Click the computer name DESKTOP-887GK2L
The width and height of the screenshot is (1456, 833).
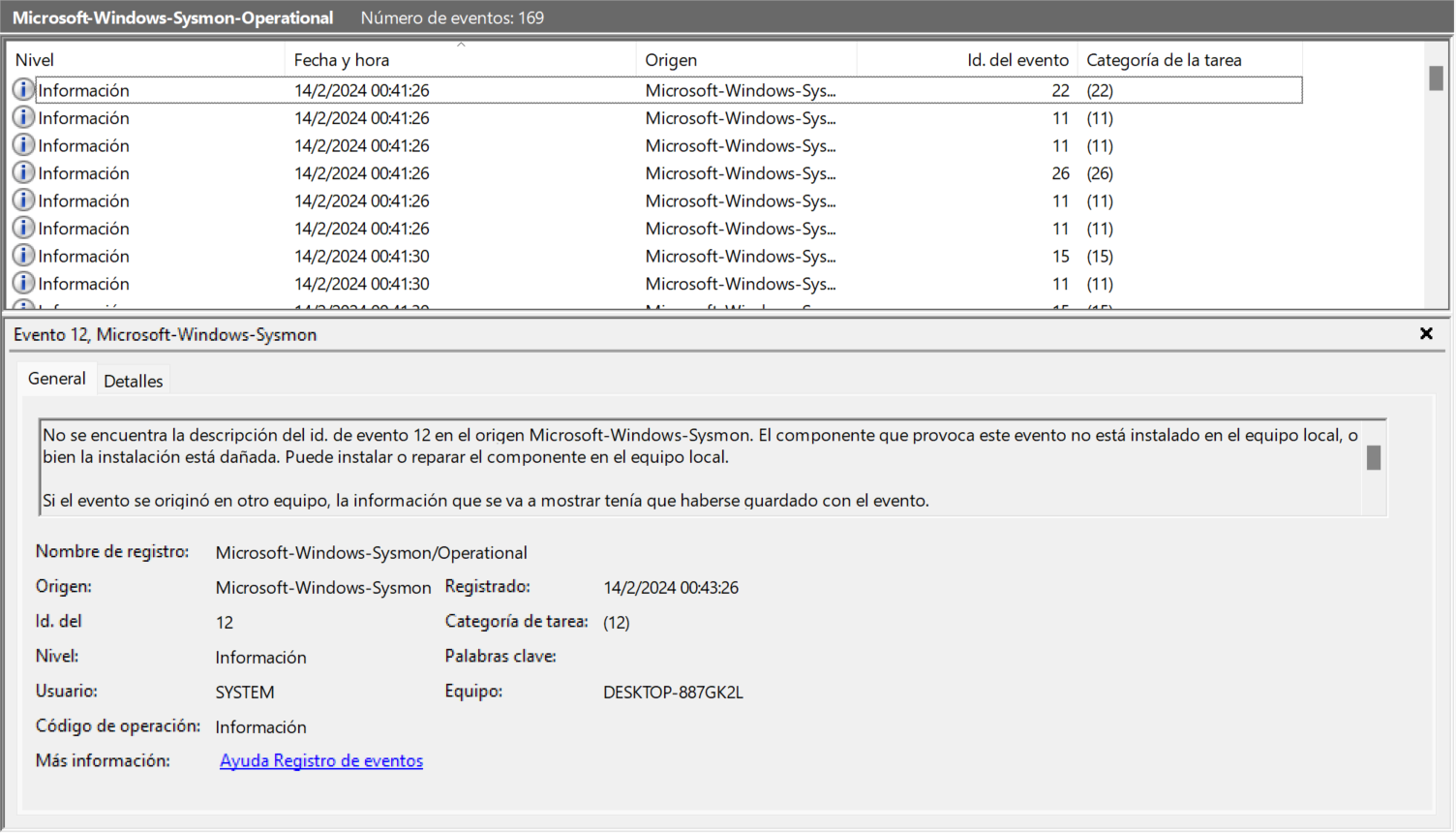673,693
